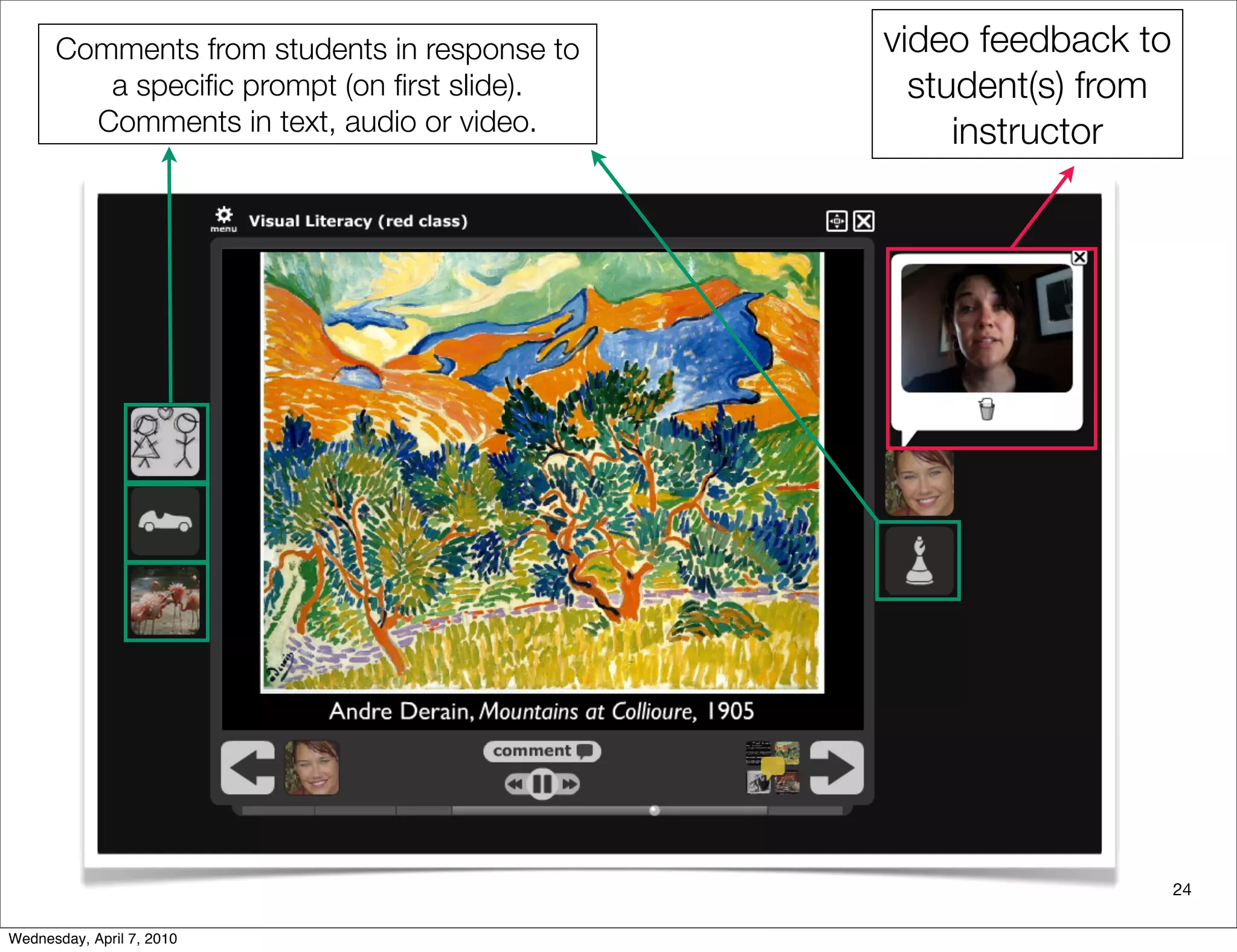Select the car avatar comment
Screen dimensions: 1237x952
coord(165,521)
